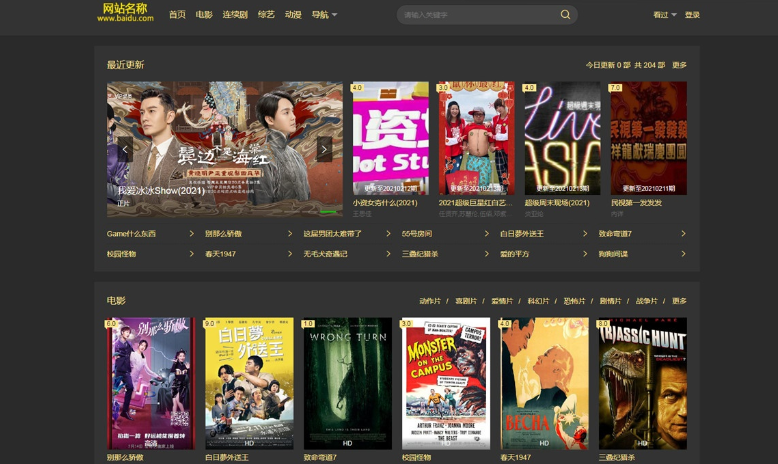The image size is (778, 464).
Task: Click the carousel next arrow
Action: (324, 149)
